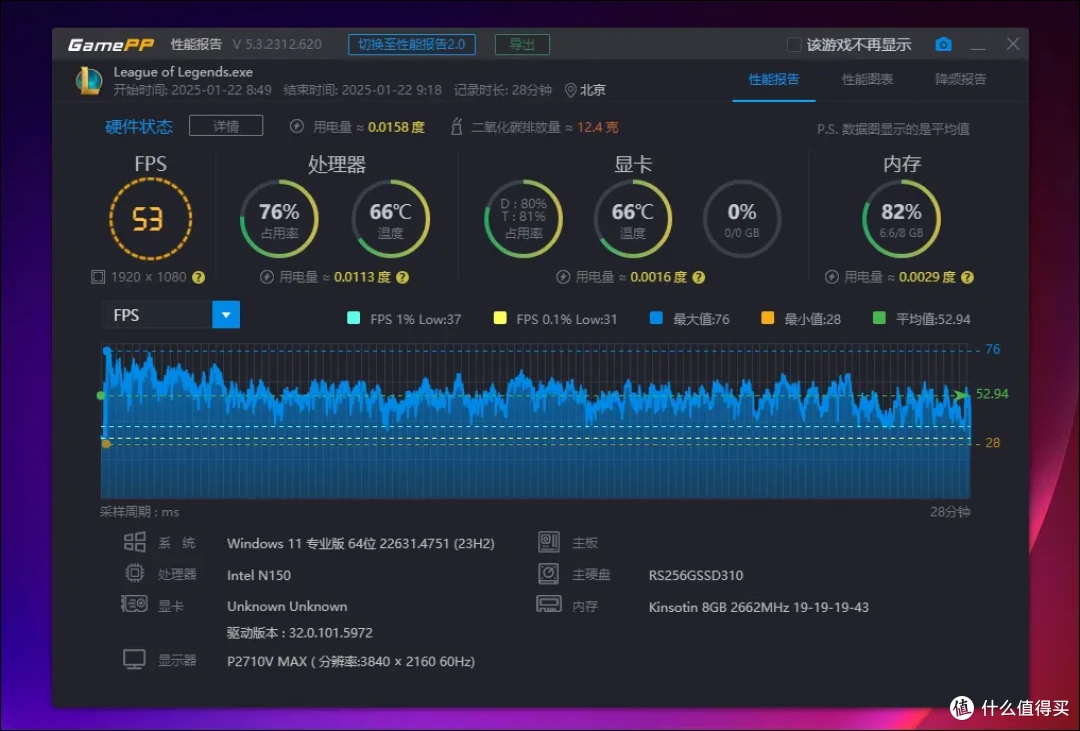Tick the 该游戏不再显示 checkbox
The height and width of the screenshot is (731, 1080).
[793, 45]
